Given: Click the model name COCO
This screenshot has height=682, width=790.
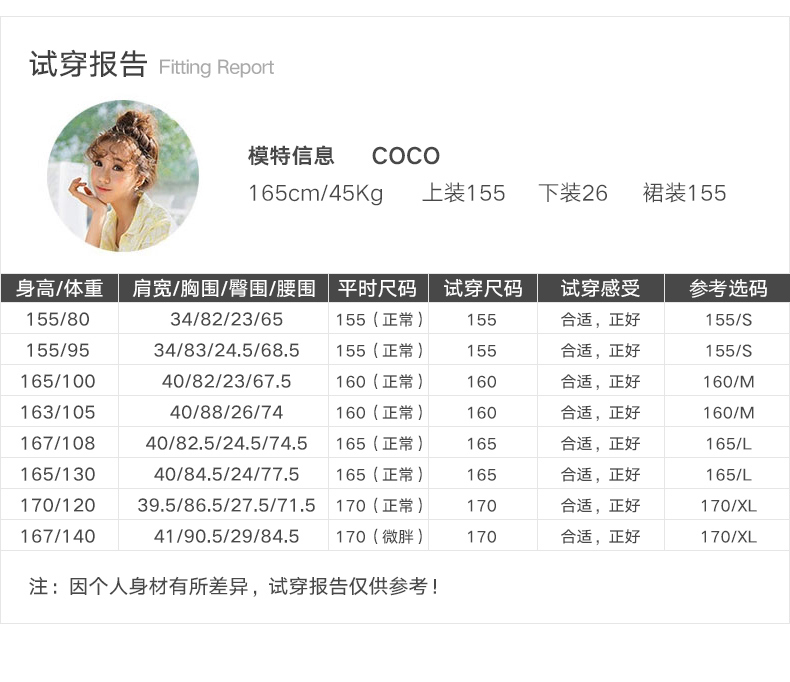Looking at the screenshot, I should (406, 156).
